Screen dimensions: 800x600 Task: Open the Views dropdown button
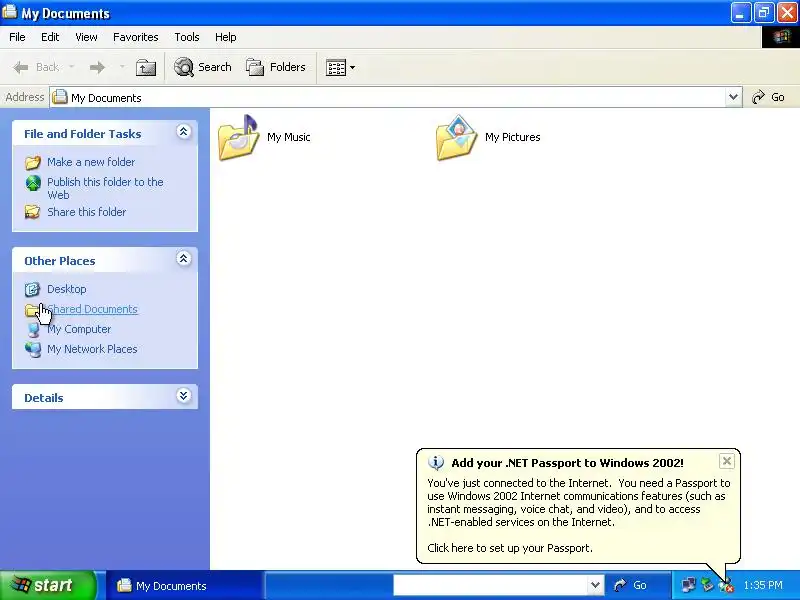[340, 67]
